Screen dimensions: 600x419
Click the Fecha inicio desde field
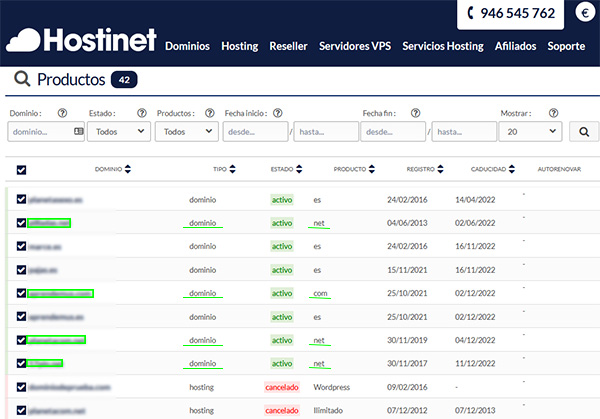click(x=256, y=132)
